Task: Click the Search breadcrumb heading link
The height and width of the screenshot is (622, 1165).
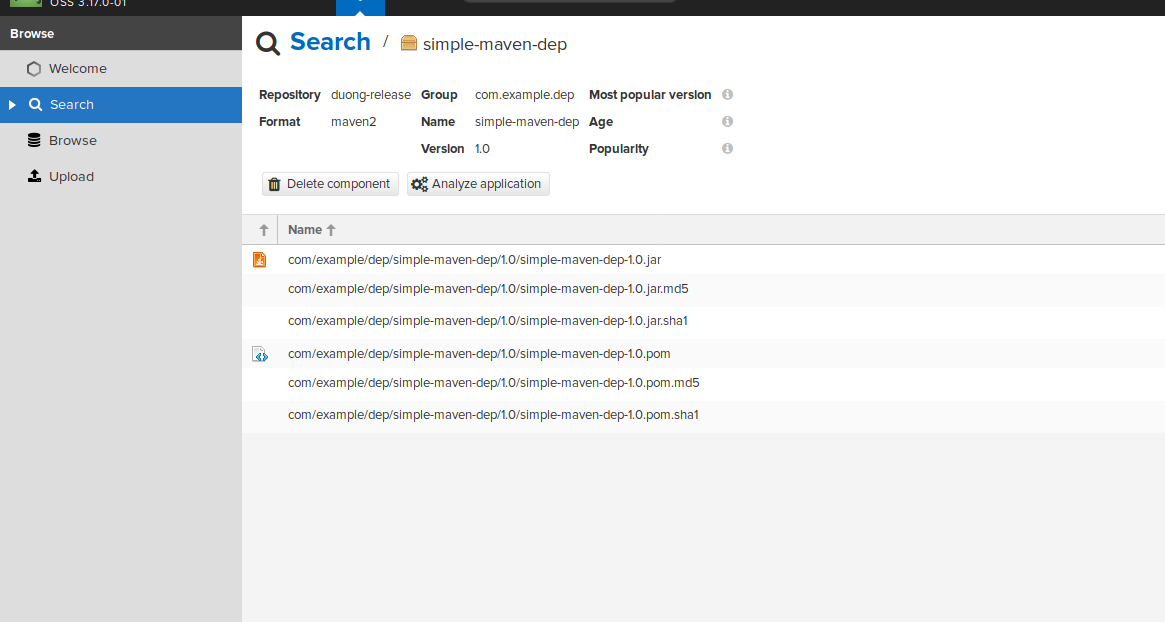Action: pos(330,42)
